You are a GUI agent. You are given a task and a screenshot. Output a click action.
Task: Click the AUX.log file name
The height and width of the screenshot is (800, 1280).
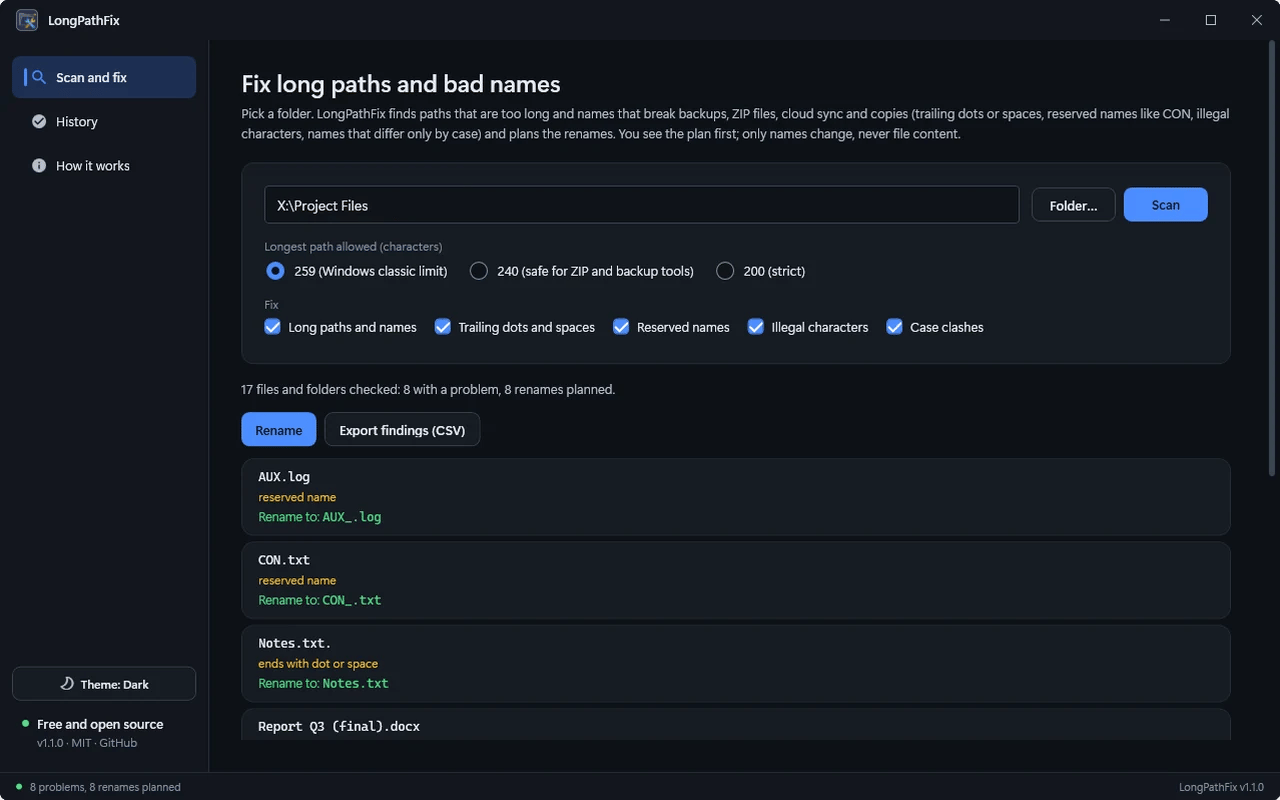[x=284, y=477]
